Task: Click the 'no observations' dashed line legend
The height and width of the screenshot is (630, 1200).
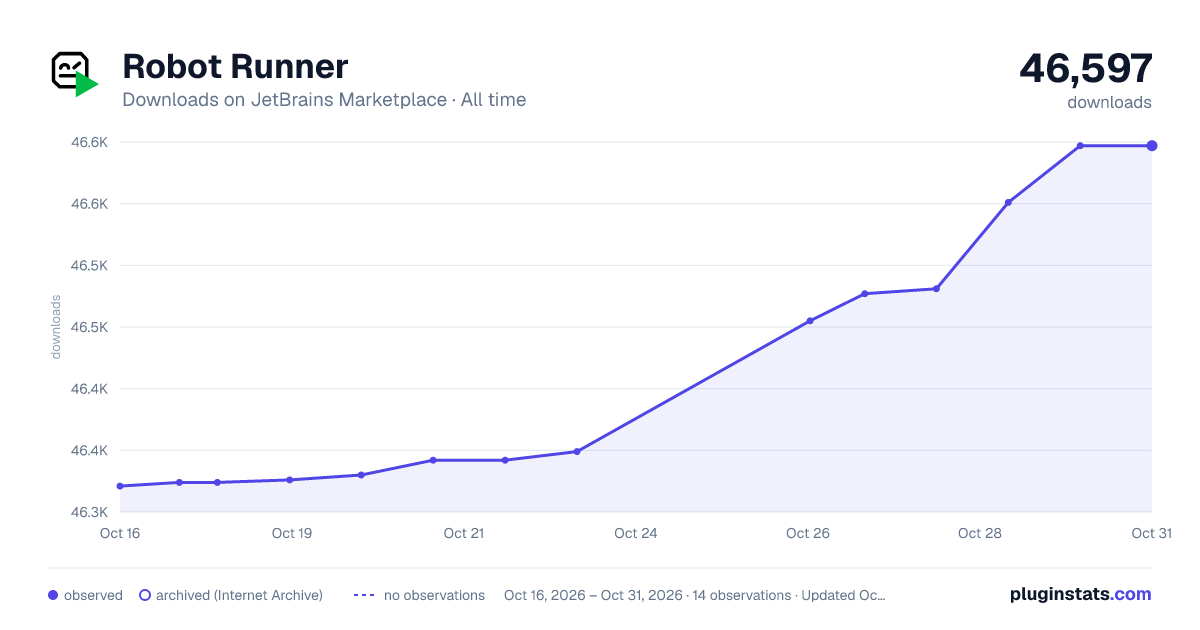Action: pos(364,595)
